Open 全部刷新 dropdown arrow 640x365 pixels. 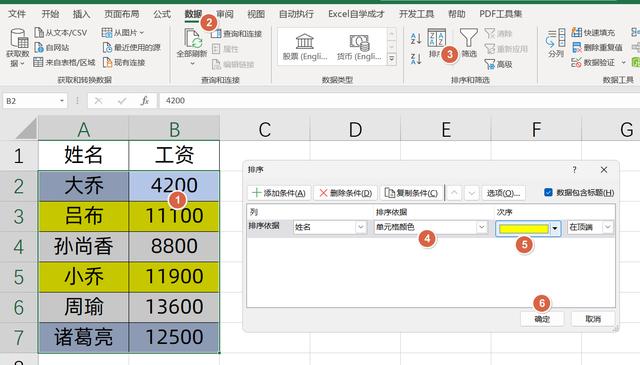pyautogui.click(x=192, y=64)
